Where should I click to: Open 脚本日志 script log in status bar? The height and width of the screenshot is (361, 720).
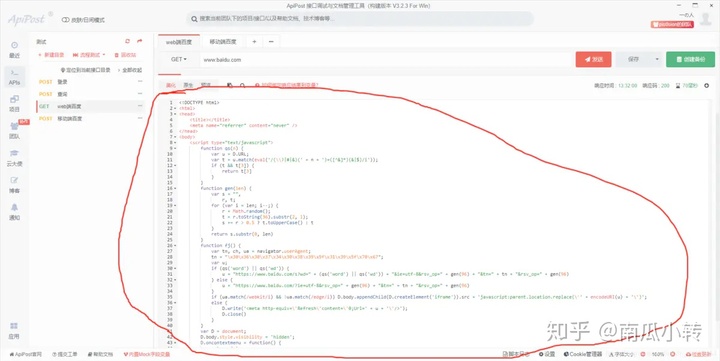pos(516,355)
